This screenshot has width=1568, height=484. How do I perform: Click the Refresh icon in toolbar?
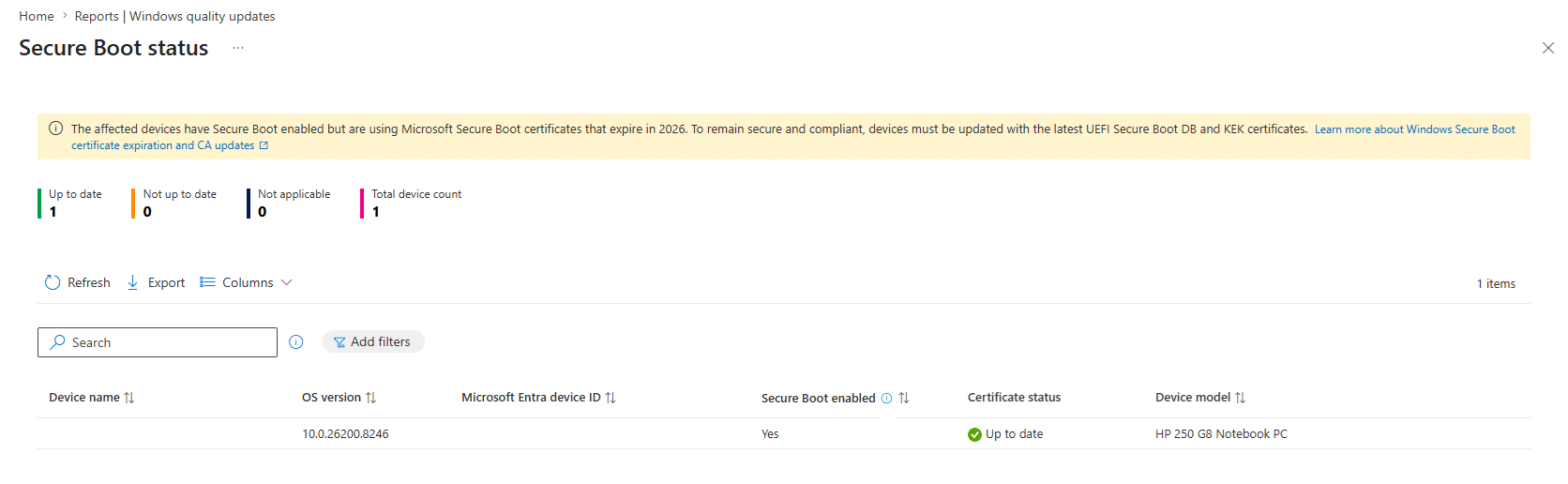point(53,282)
